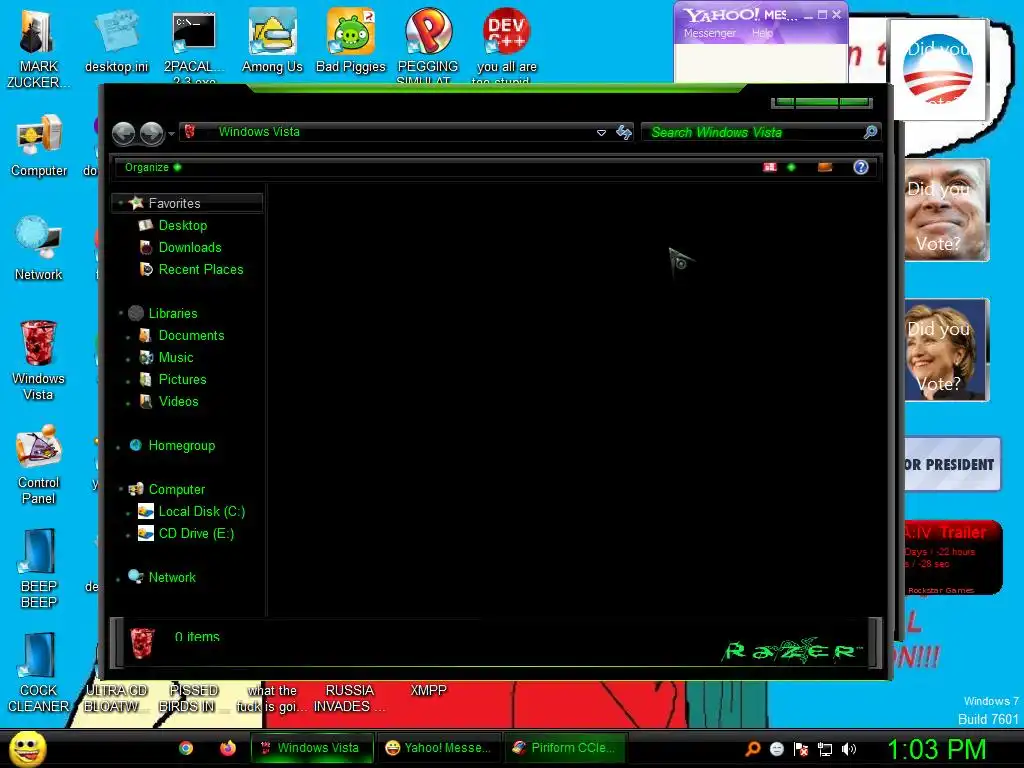Go forward using the Forward arrow button
Screen dimensions: 1024x768
pos(152,133)
